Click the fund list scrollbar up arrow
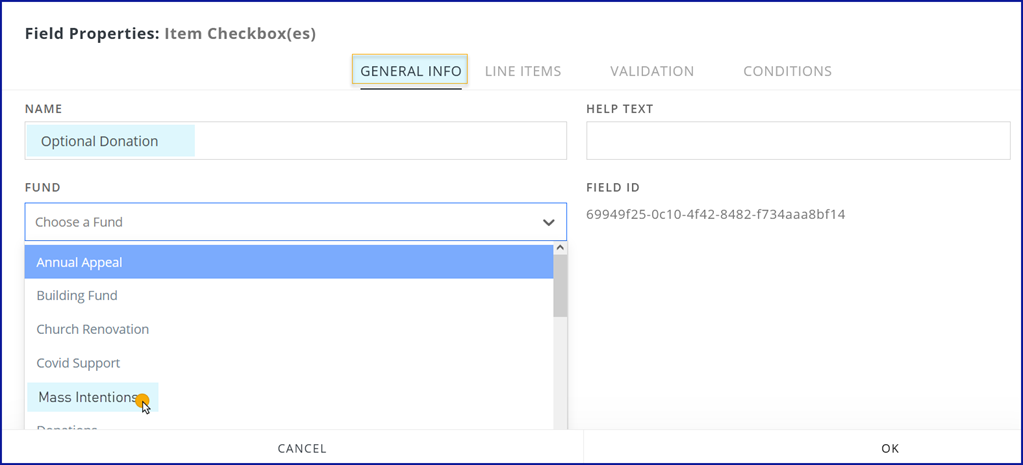This screenshot has height=465, width=1023. pyautogui.click(x=560, y=248)
